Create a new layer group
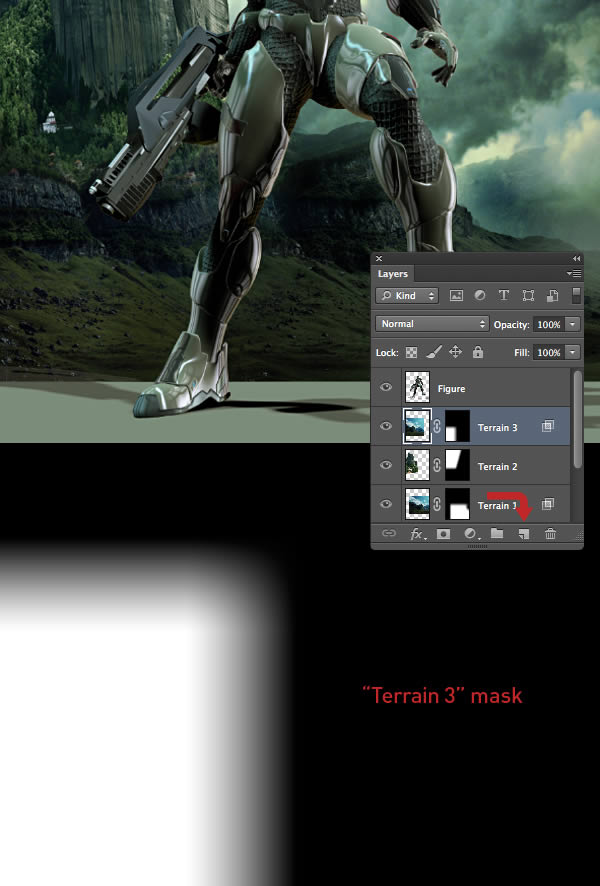 point(497,533)
